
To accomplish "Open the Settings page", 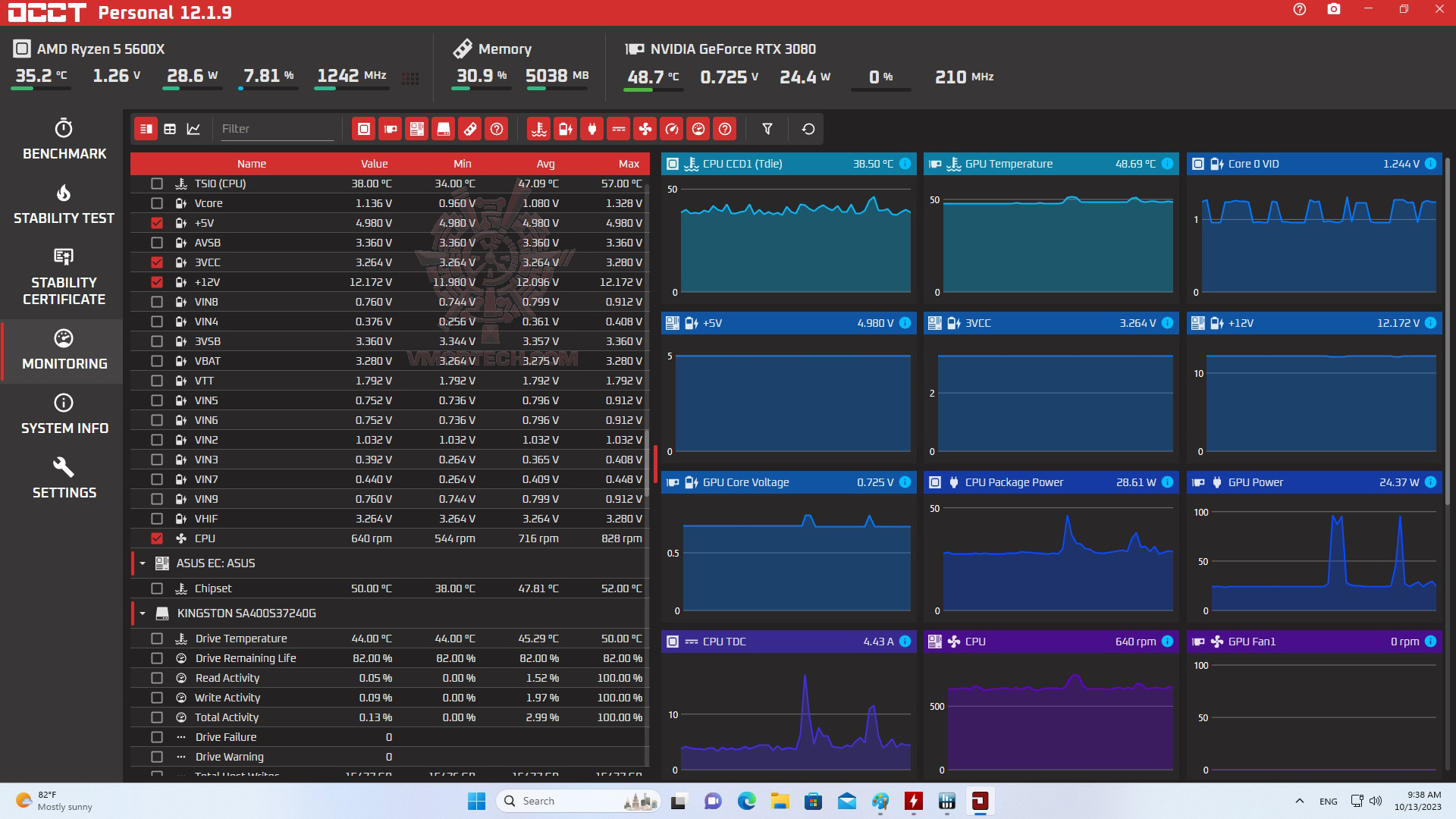I will coord(64,479).
